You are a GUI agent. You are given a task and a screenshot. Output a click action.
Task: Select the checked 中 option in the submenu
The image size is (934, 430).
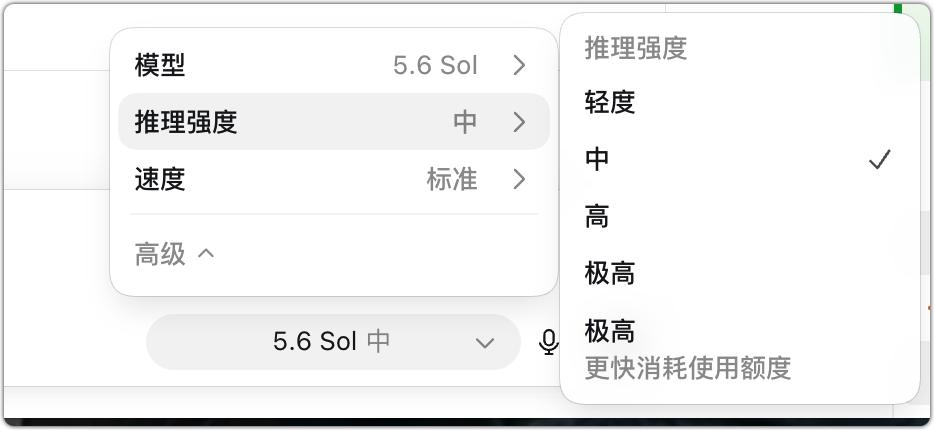pos(740,159)
